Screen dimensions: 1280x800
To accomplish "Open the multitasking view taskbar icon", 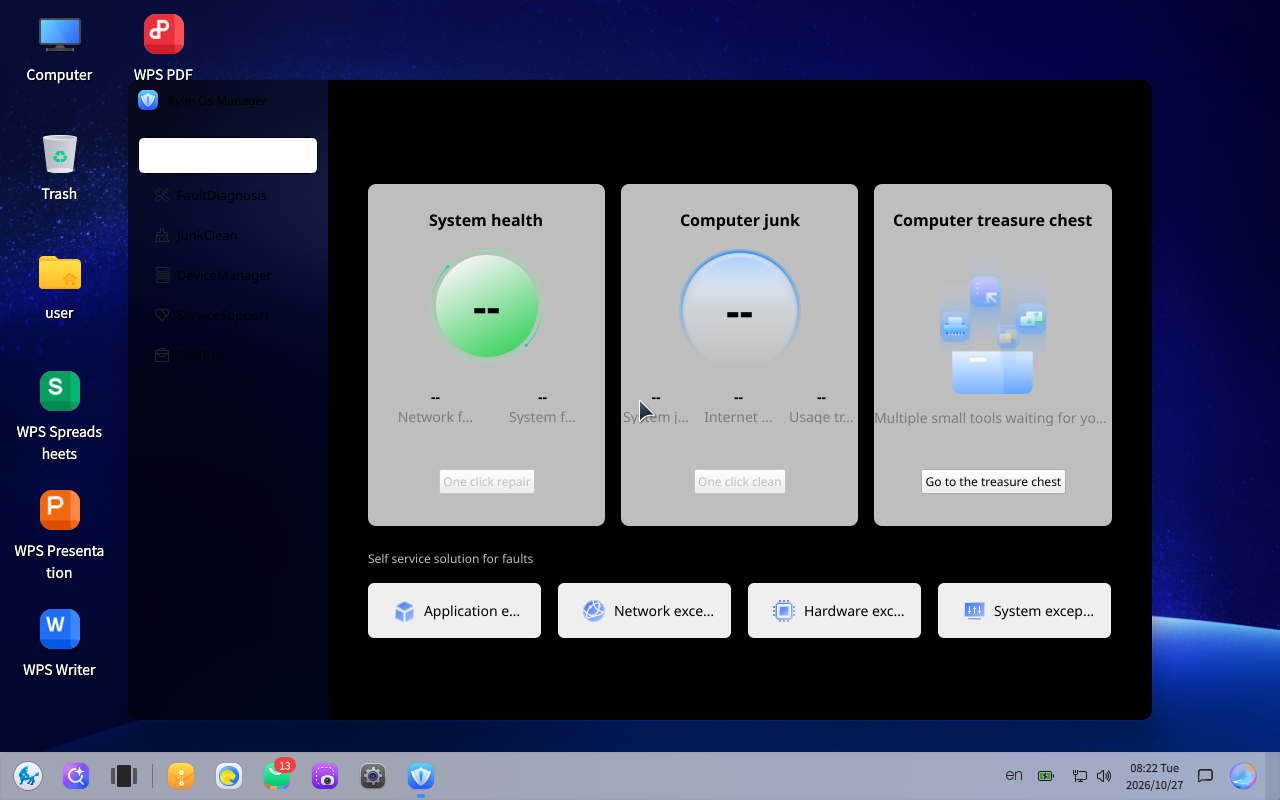I will [x=124, y=775].
